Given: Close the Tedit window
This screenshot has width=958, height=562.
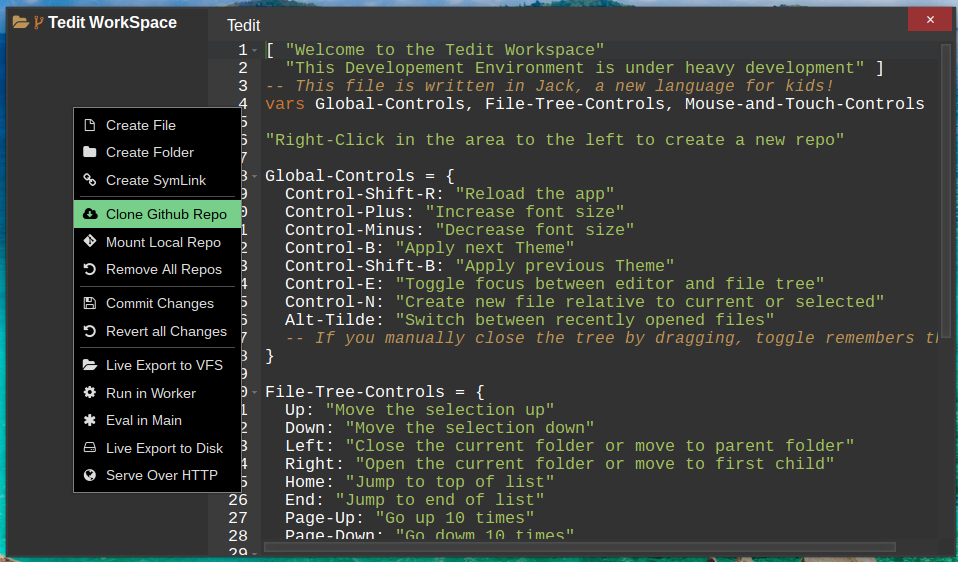Looking at the screenshot, I should (930, 20).
